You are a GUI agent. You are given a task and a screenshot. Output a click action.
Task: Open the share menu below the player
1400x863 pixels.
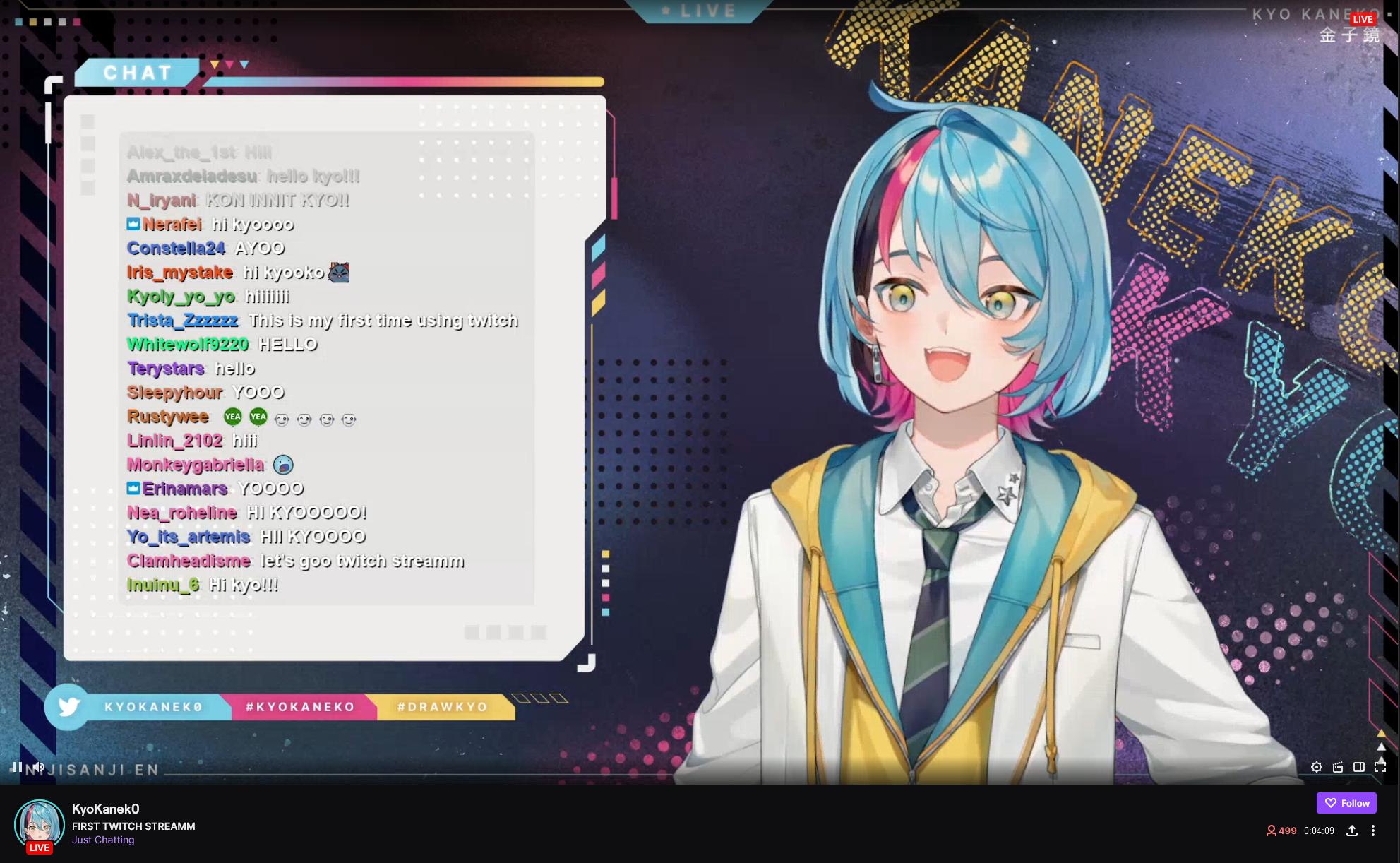click(x=1352, y=831)
